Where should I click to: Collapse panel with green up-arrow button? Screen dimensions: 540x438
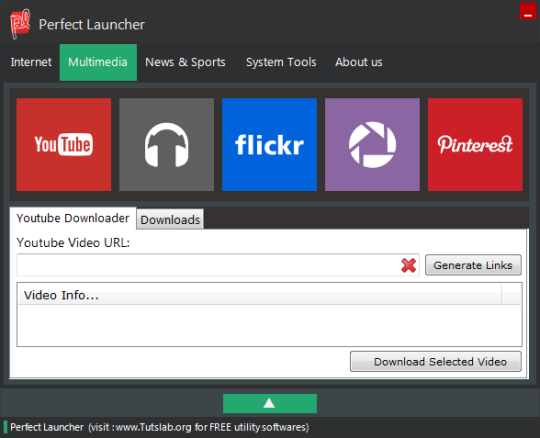tap(270, 403)
